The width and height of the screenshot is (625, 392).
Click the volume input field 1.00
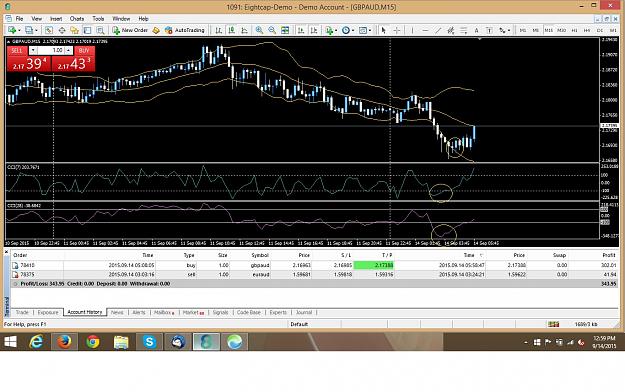coord(51,51)
